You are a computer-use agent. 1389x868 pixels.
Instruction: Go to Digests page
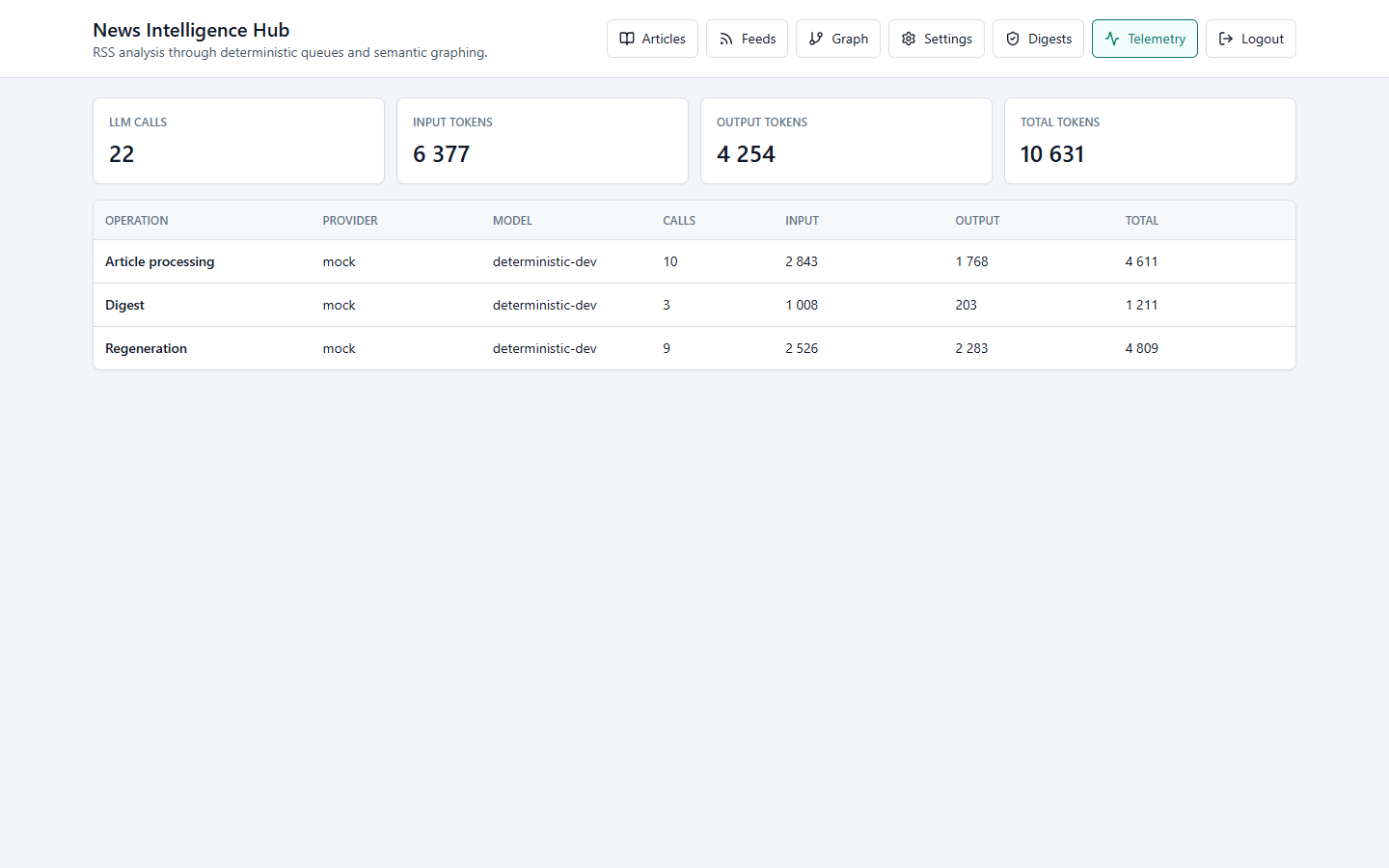click(1038, 39)
